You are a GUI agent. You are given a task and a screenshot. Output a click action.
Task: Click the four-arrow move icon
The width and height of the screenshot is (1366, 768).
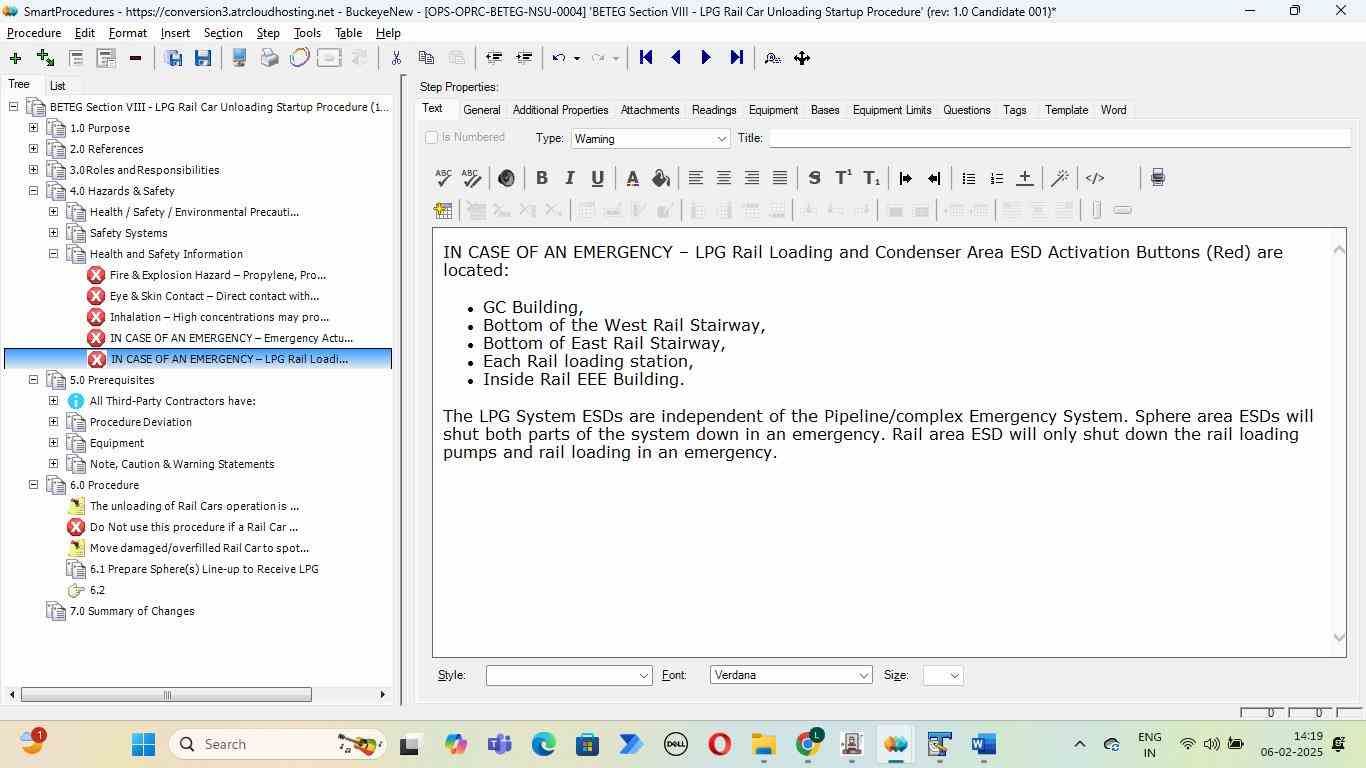click(802, 58)
